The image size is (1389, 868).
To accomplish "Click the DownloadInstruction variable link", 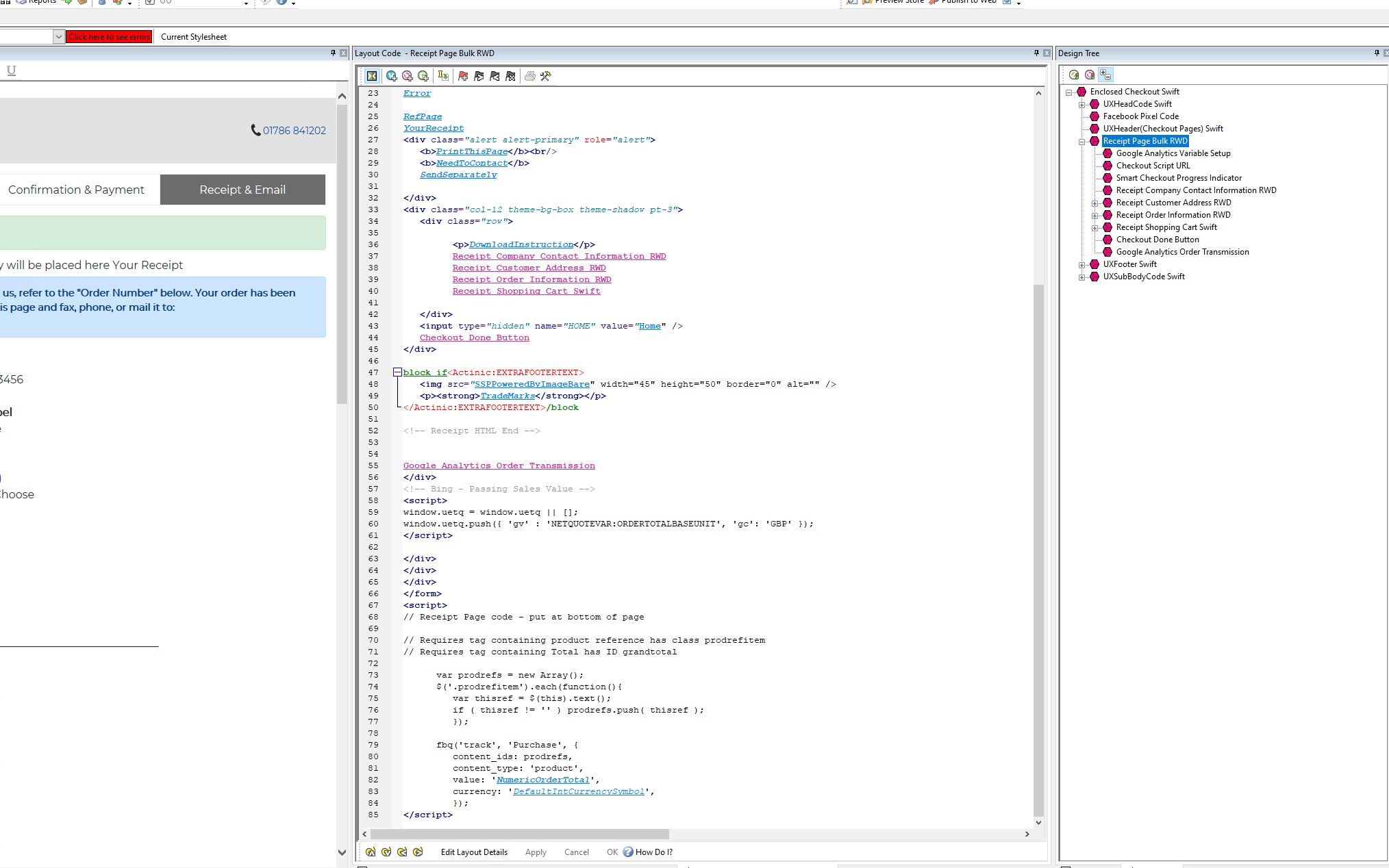I will [521, 244].
